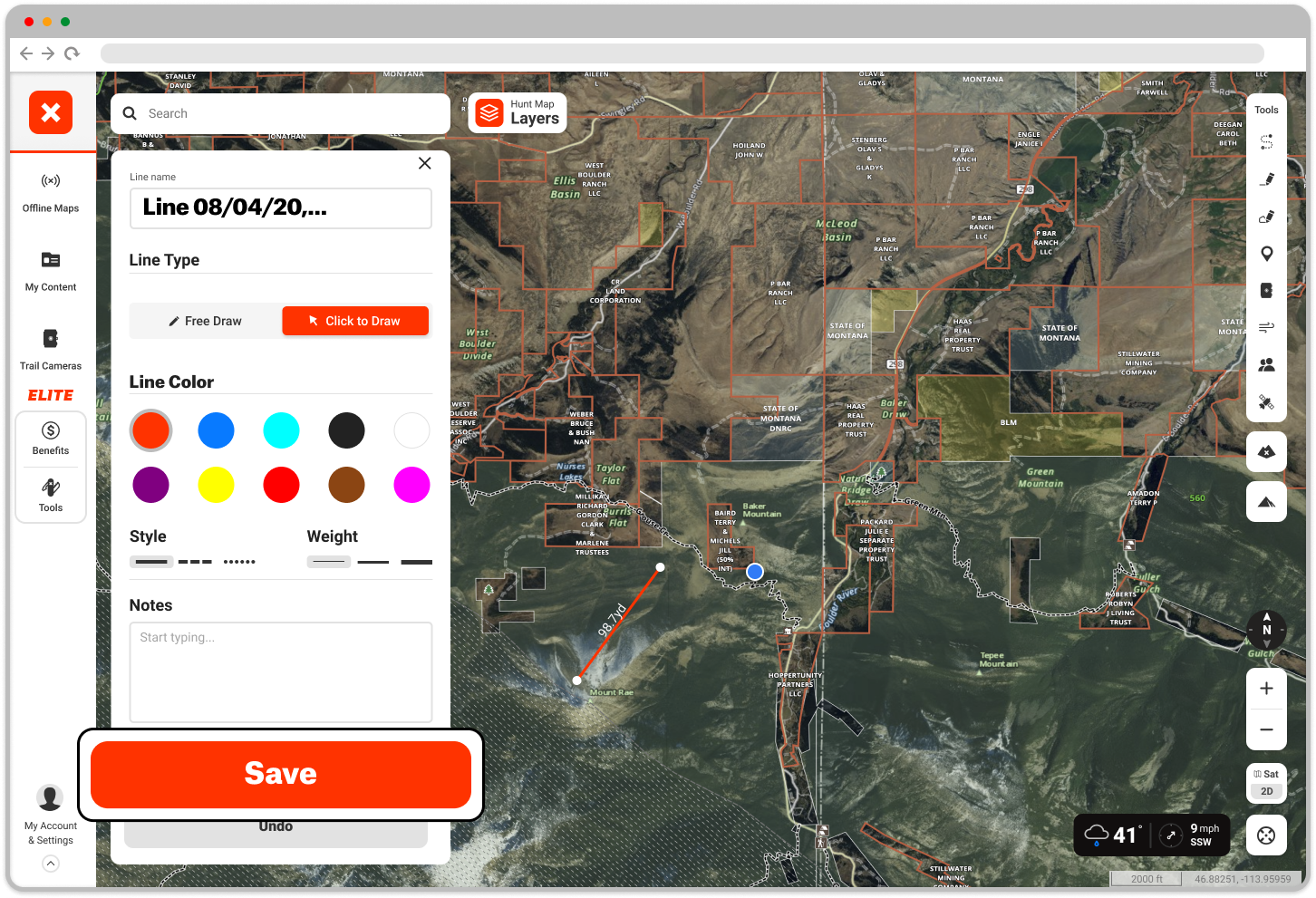Pick the cyan line color swatch

click(x=281, y=430)
